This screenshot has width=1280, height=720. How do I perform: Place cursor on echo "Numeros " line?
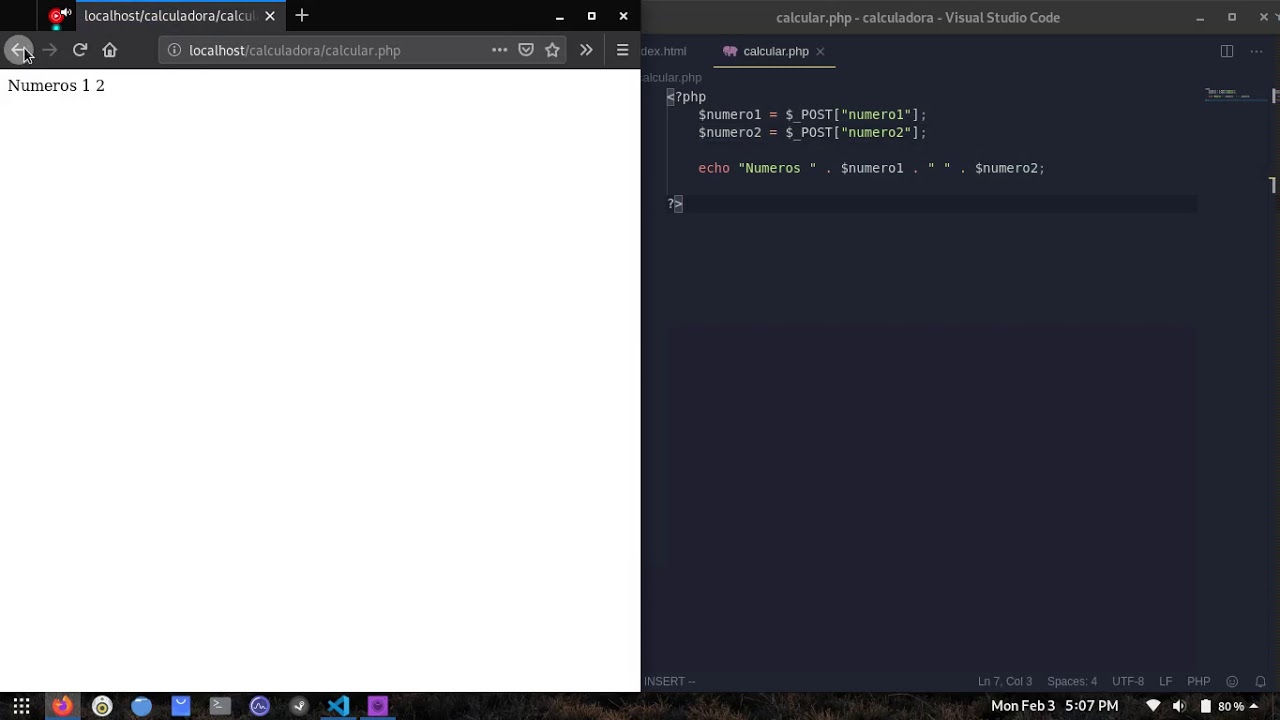pos(871,168)
